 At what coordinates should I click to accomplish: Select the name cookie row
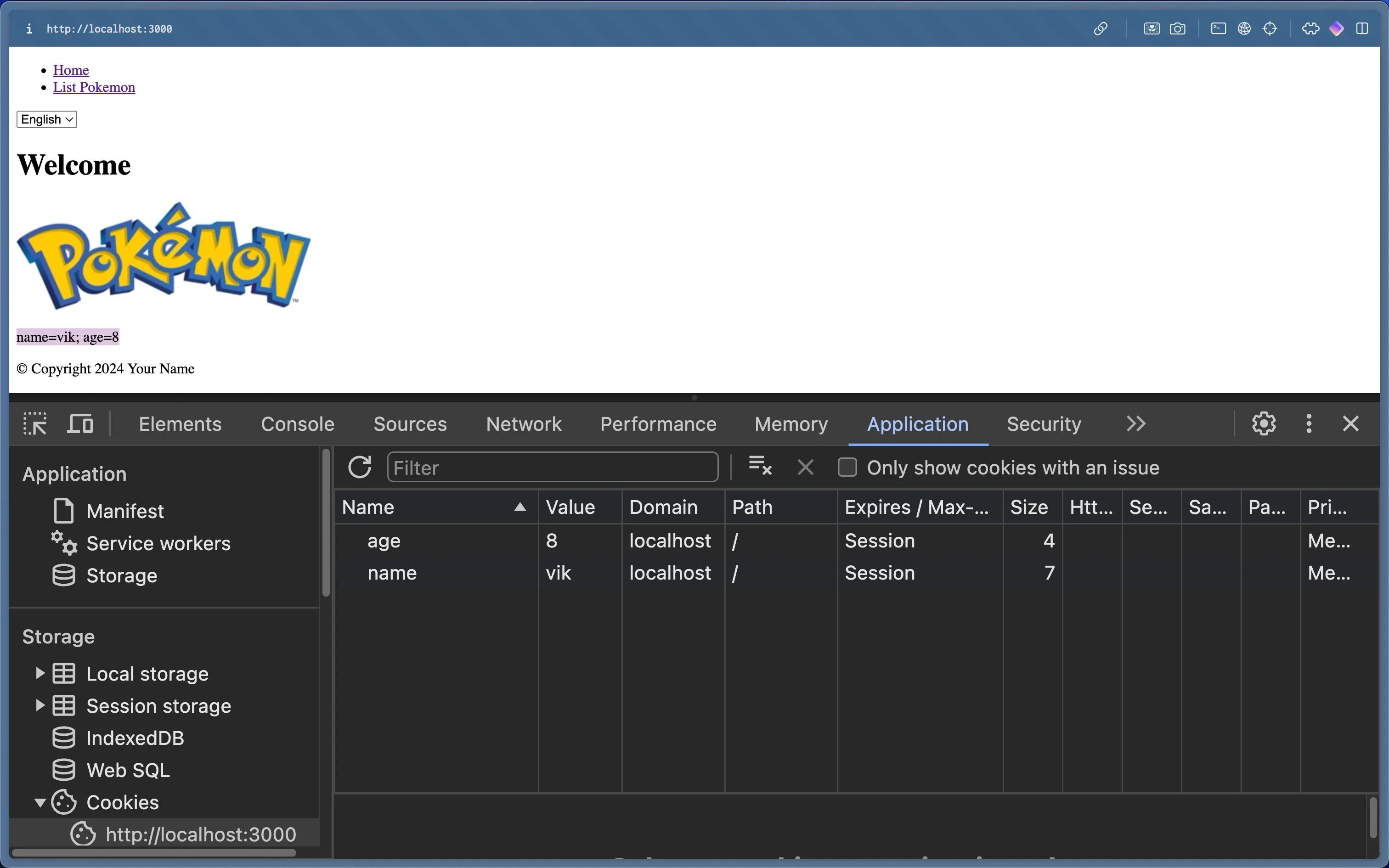point(857,572)
